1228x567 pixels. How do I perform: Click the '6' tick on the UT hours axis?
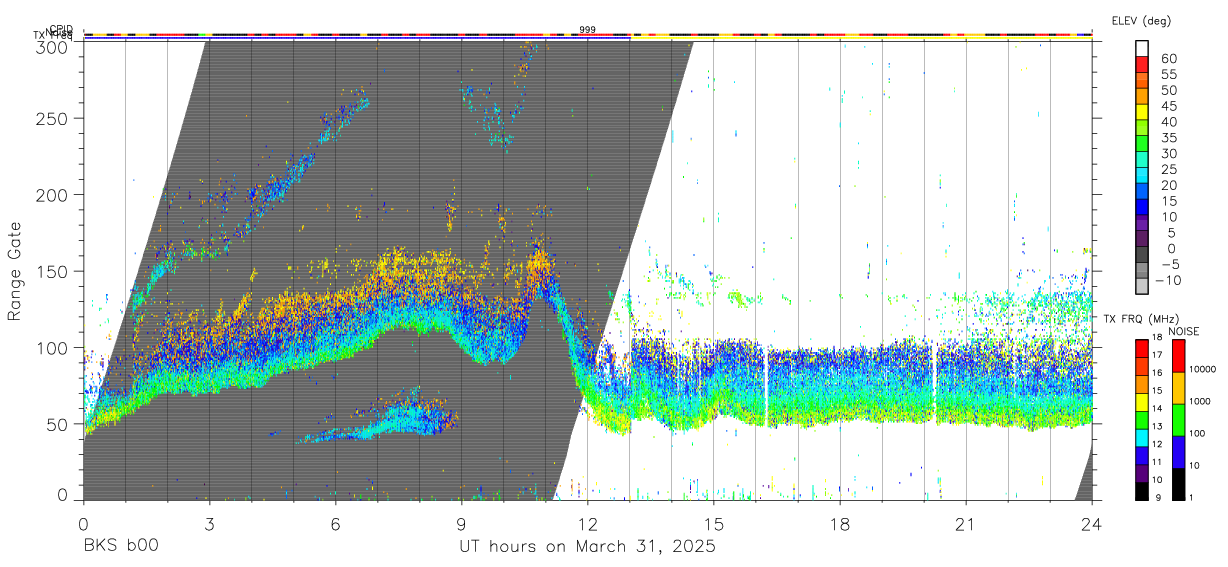(x=336, y=523)
